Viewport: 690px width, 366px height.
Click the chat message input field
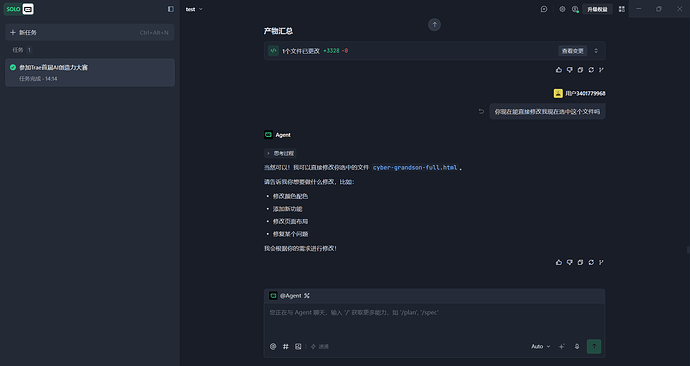(x=434, y=320)
